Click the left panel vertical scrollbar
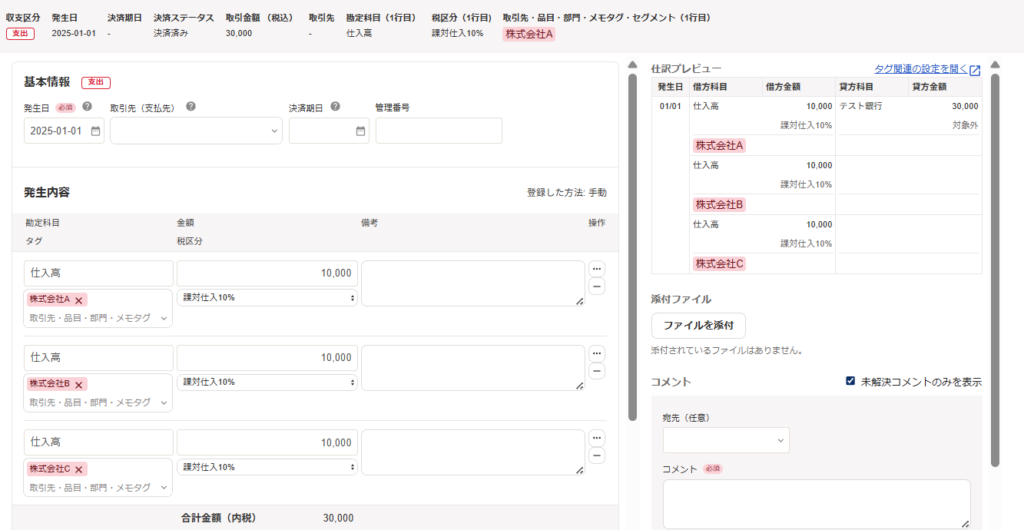This screenshot has width=1024, height=530. [632, 240]
